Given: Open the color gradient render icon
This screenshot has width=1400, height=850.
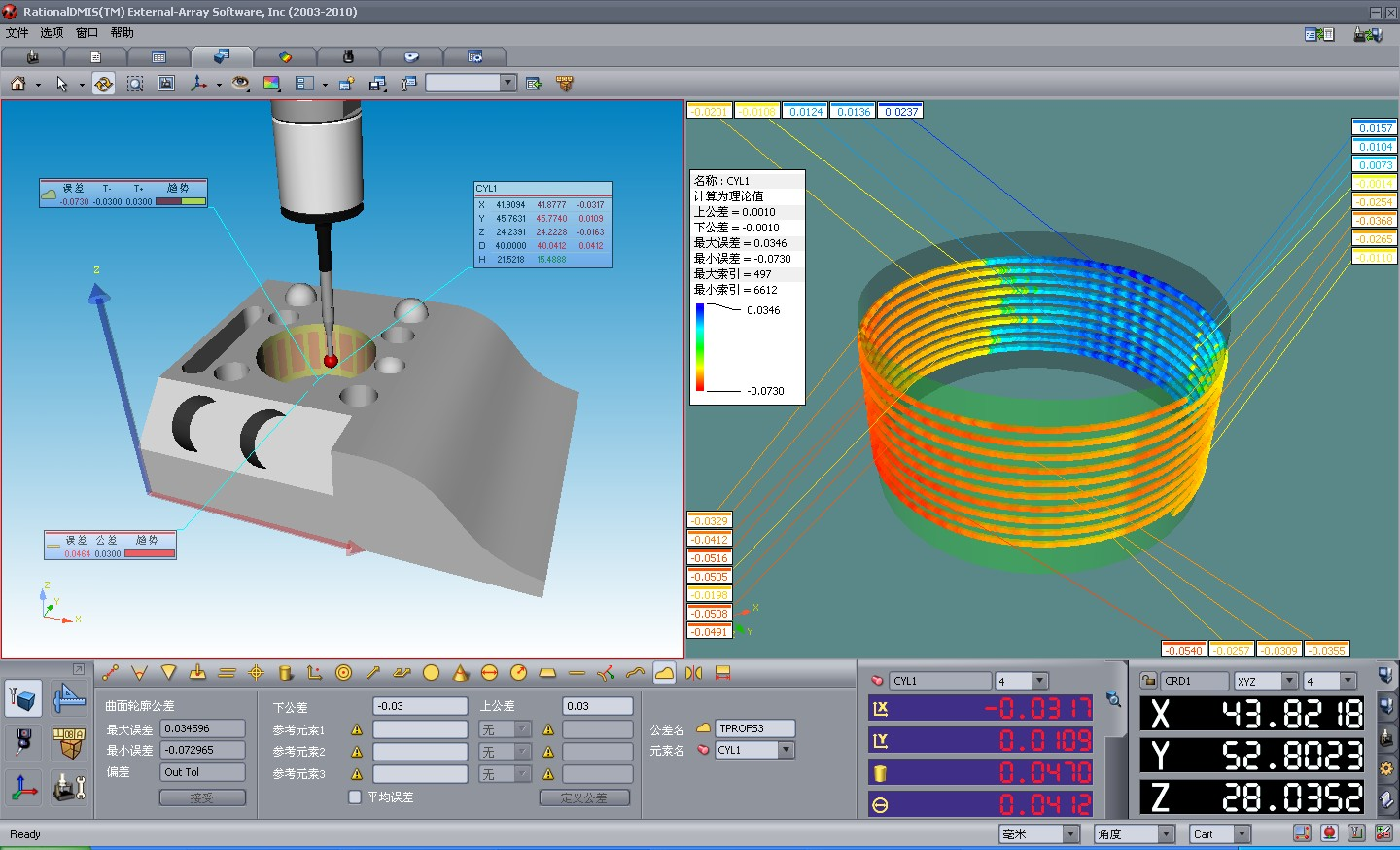Looking at the screenshot, I should 271,84.
